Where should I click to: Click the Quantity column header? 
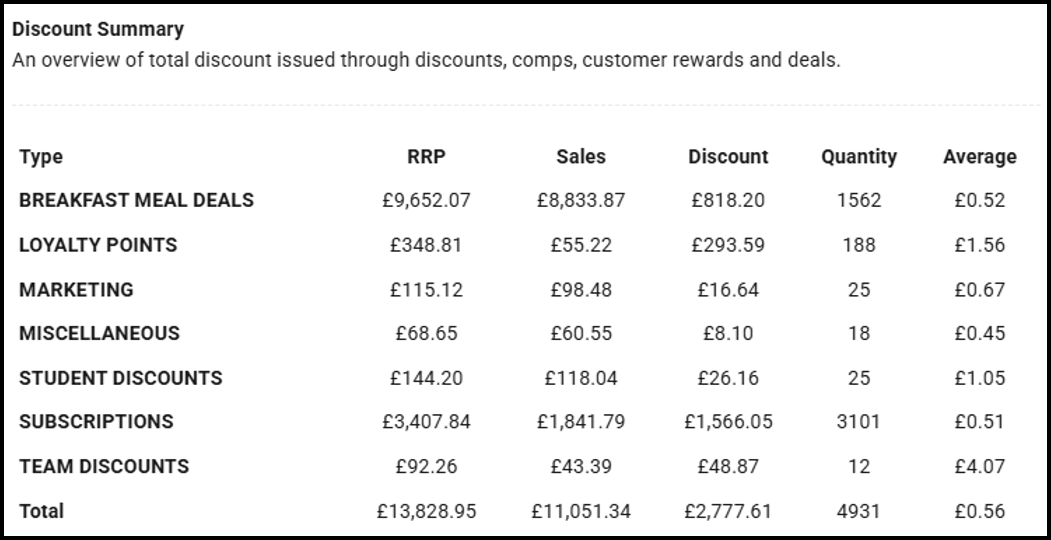tap(859, 157)
